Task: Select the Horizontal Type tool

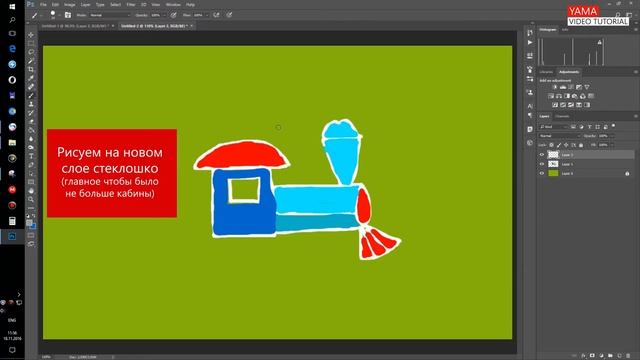Action: tap(31, 156)
